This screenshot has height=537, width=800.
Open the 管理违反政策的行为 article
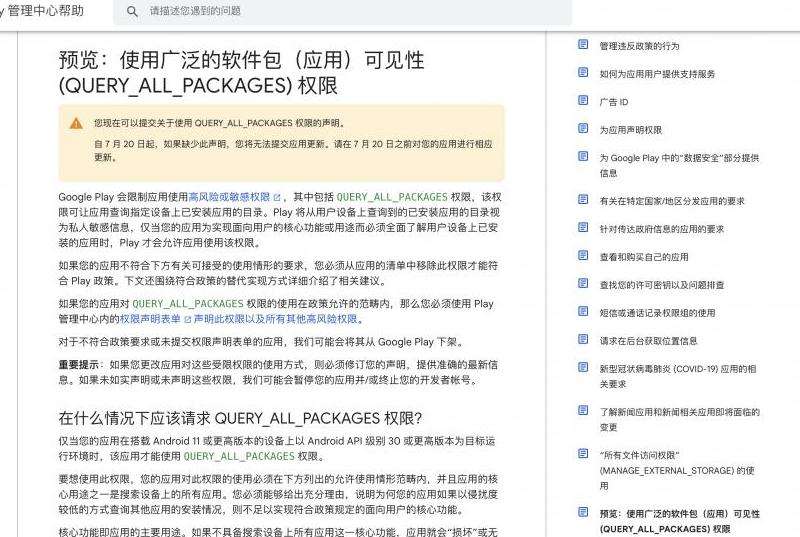tap(639, 46)
